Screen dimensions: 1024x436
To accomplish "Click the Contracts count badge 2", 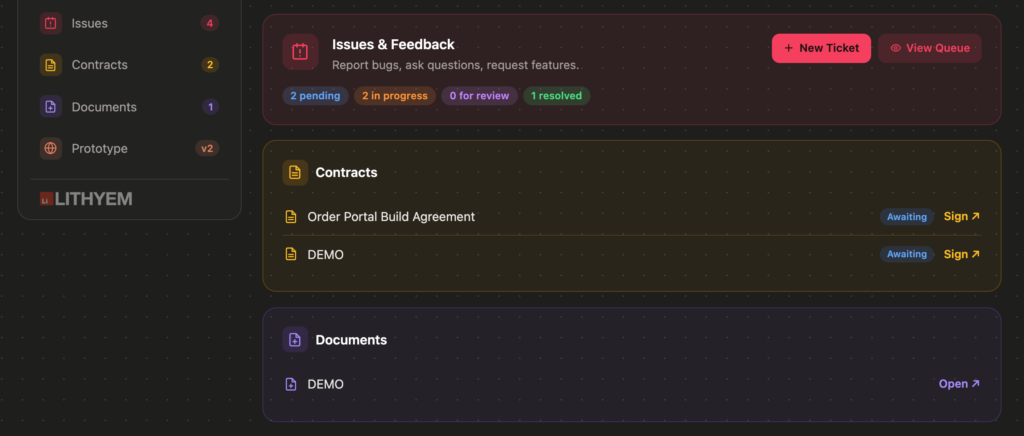I will click(210, 65).
